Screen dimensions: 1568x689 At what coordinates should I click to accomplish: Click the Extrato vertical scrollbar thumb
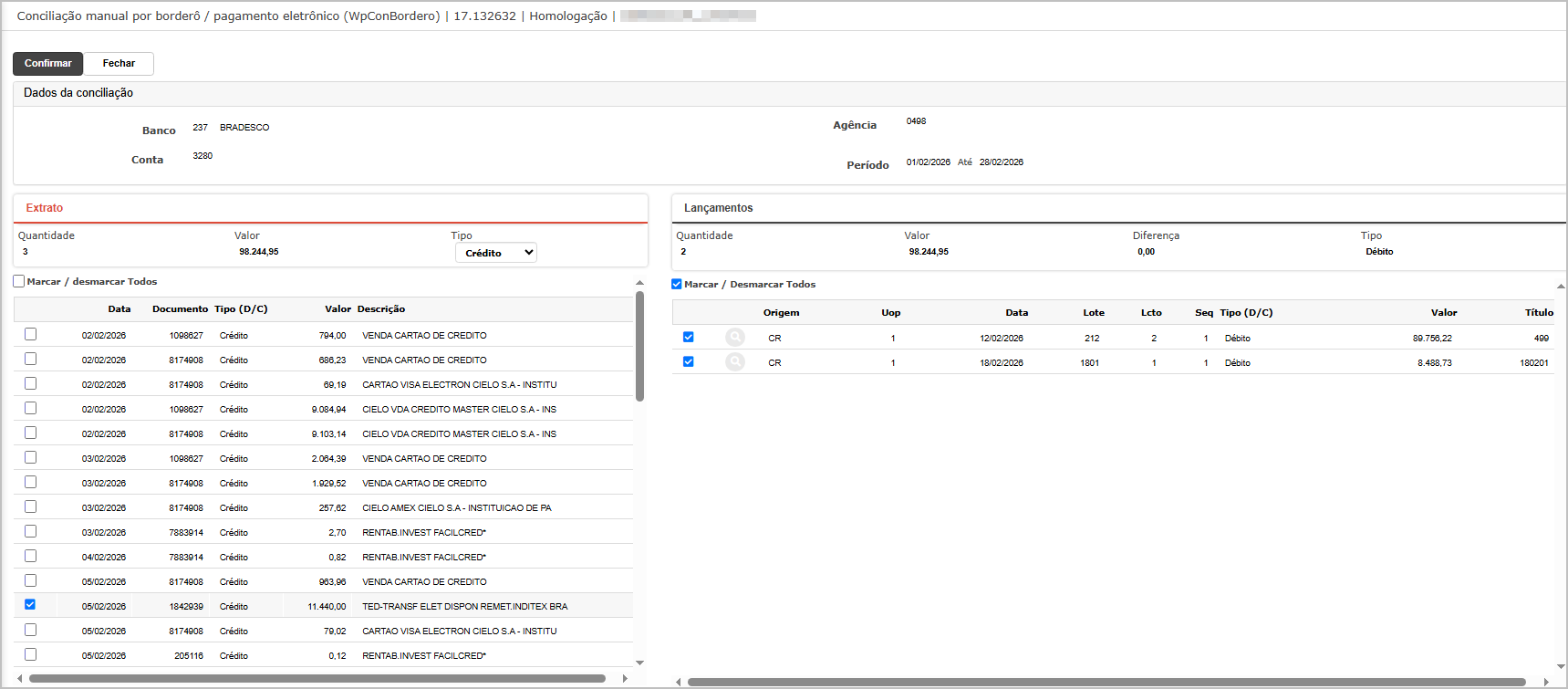pyautogui.click(x=639, y=347)
